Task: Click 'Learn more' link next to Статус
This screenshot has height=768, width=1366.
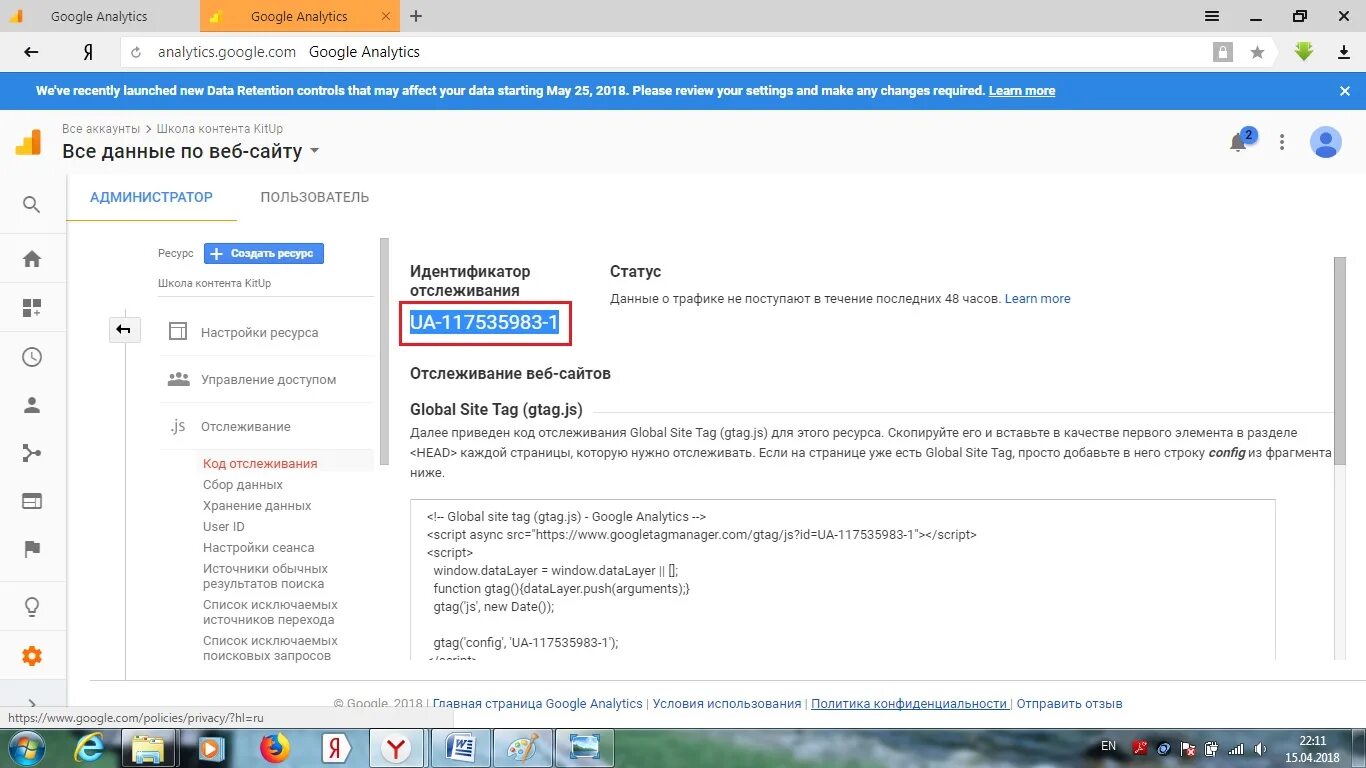Action: pyautogui.click(x=1038, y=298)
